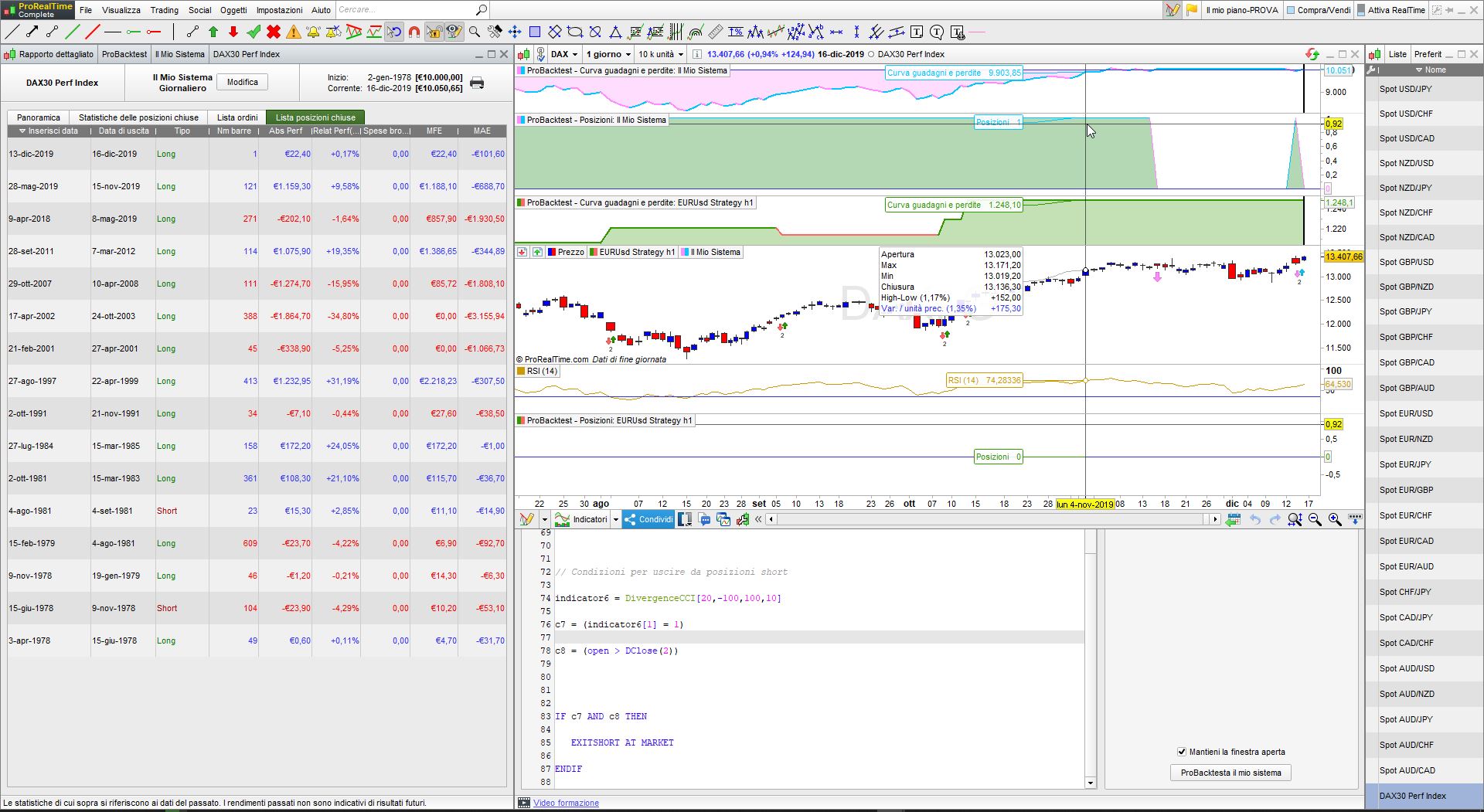The width and height of the screenshot is (1484, 812).
Task: Toggle 'Mantieni la finestra aperta' checkbox
Action: [1181, 752]
